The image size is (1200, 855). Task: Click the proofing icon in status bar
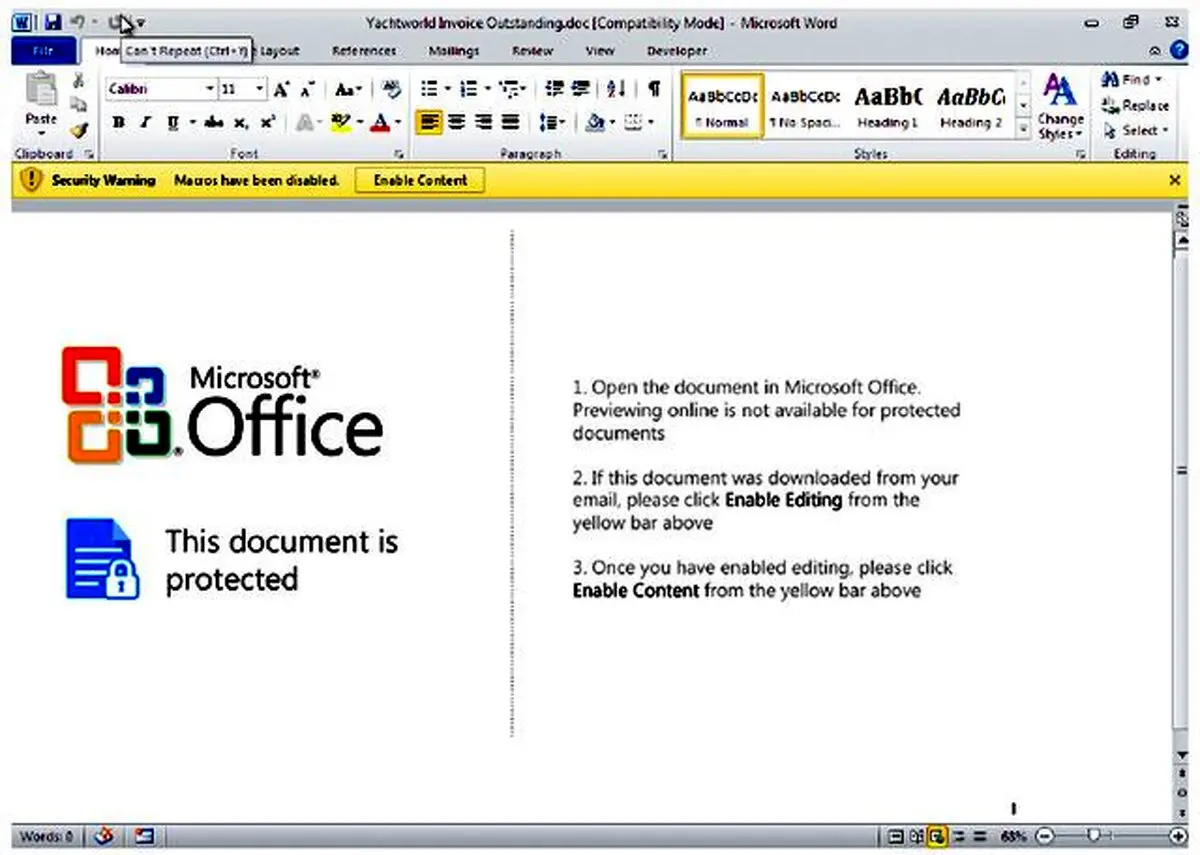tap(105, 836)
